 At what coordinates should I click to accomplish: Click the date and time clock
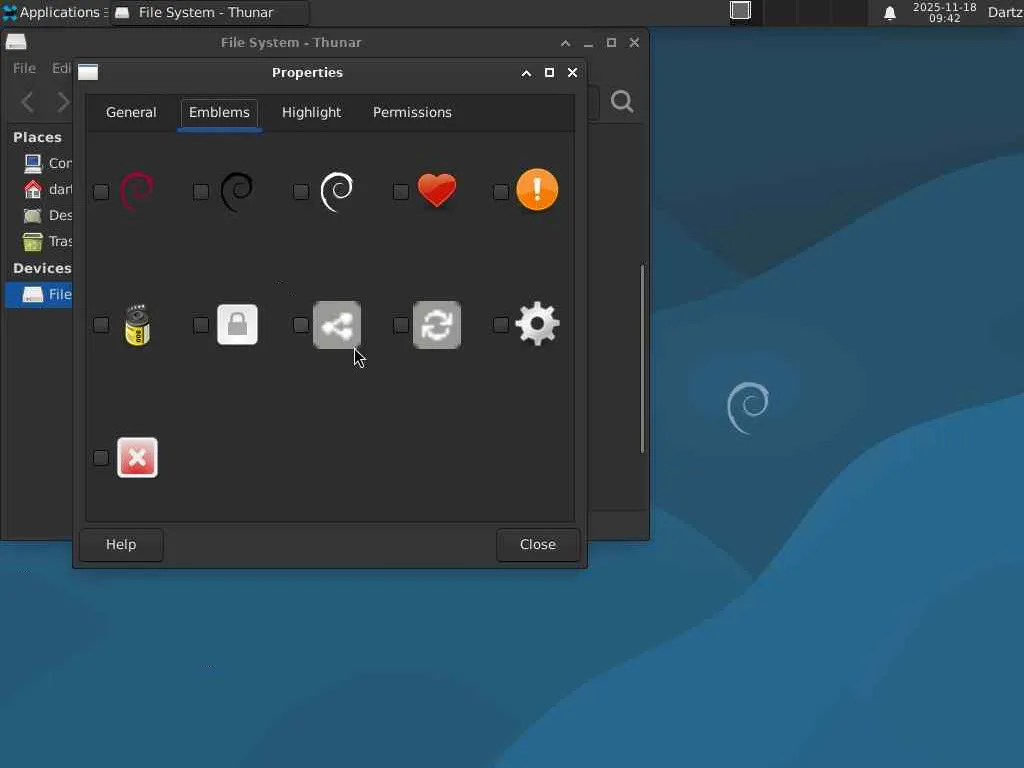(944, 12)
